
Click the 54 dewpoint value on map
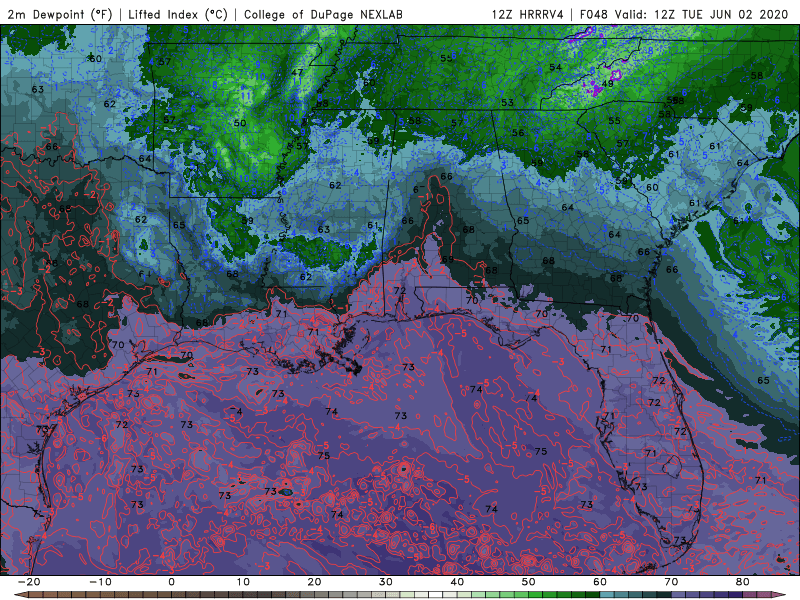[556, 67]
